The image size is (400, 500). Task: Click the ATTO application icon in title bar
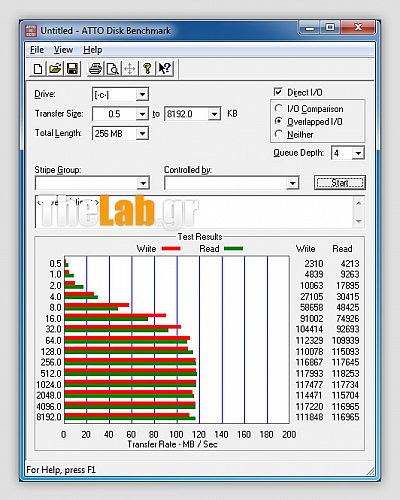[x=31, y=31]
